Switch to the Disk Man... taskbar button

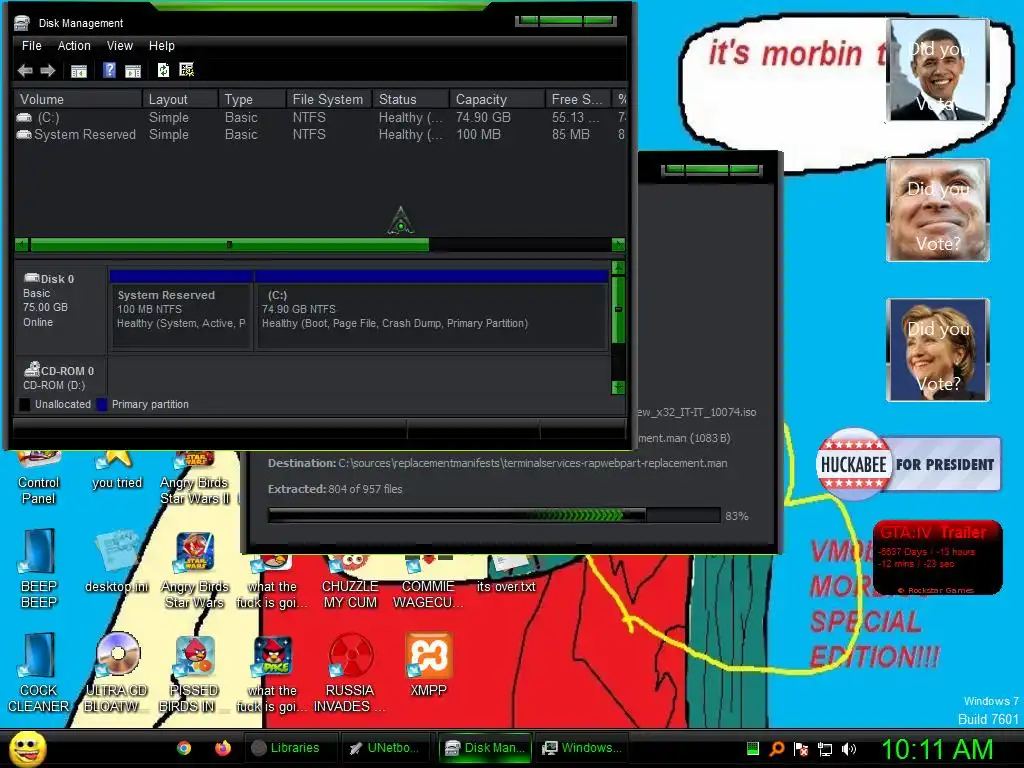tap(484, 748)
